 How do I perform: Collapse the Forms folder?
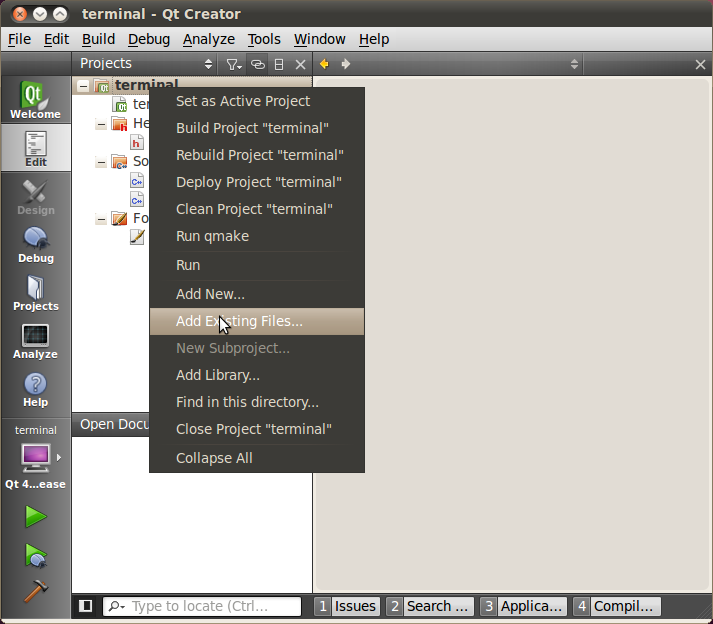tap(101, 219)
